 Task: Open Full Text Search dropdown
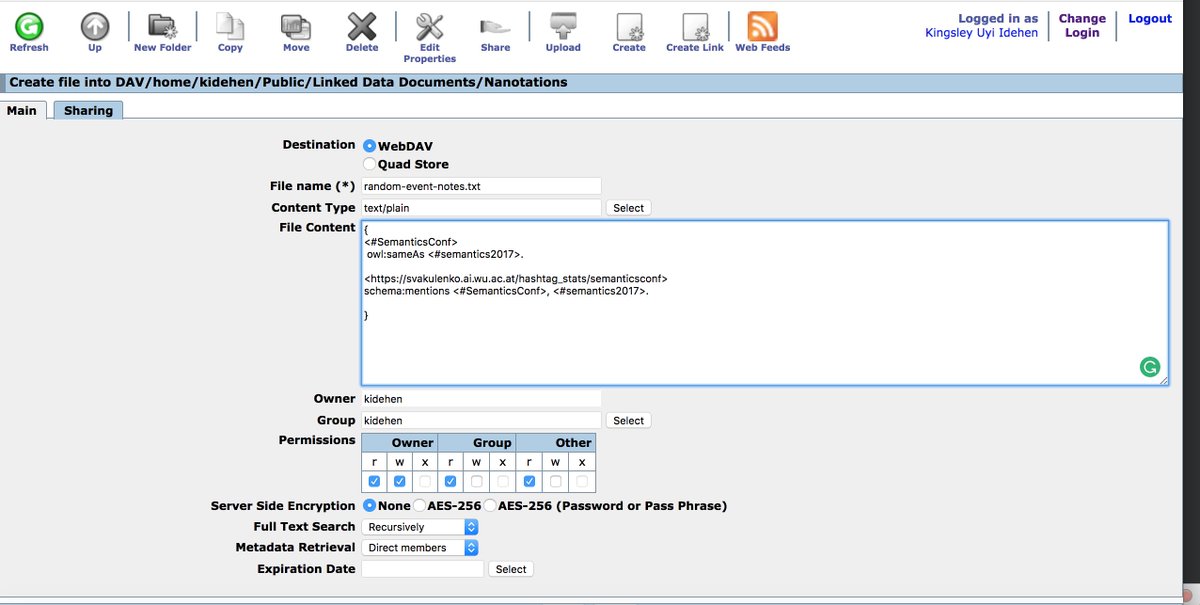(x=421, y=527)
